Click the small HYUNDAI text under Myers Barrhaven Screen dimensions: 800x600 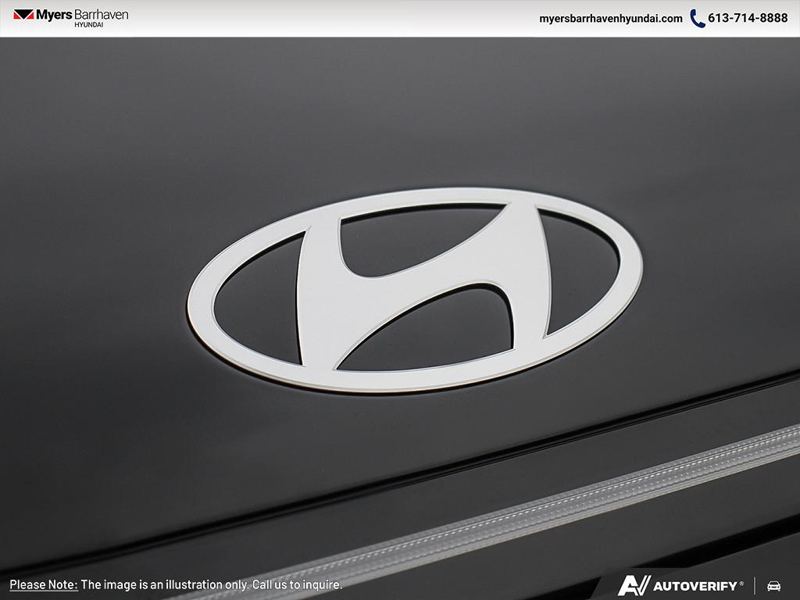click(88, 25)
